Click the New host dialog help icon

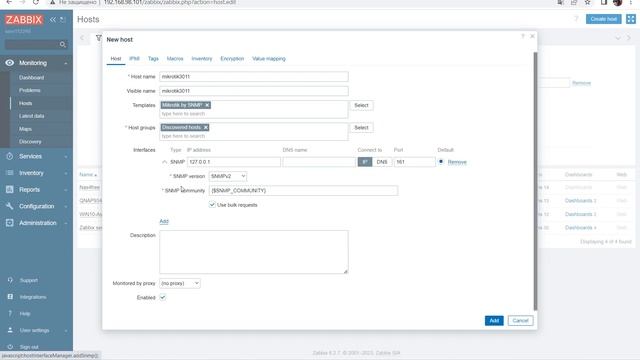click(x=522, y=36)
